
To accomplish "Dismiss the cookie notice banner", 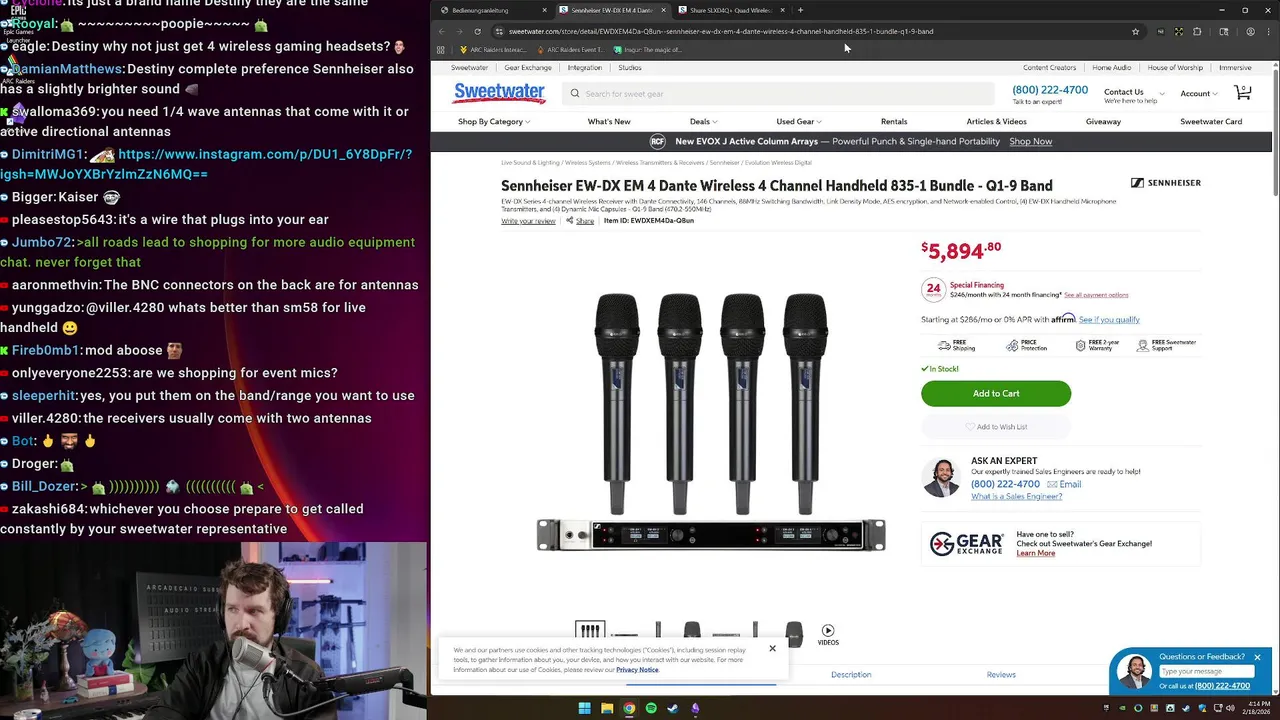I will coord(772,649).
